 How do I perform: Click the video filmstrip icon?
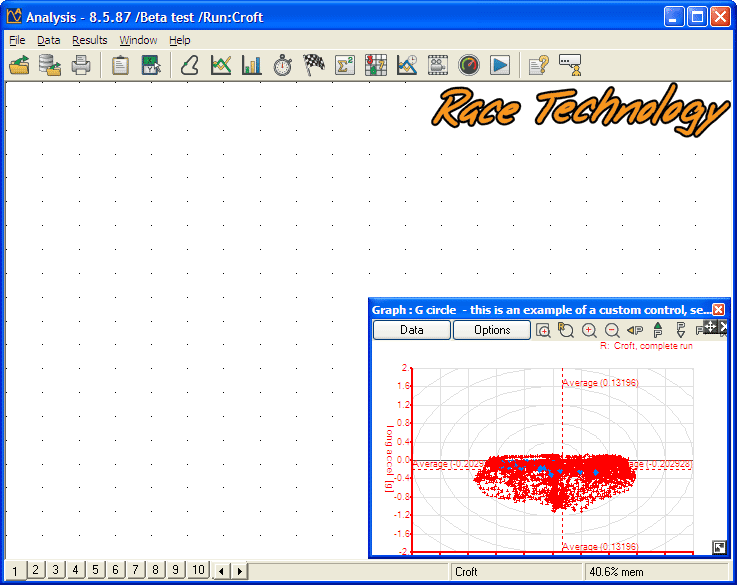[438, 65]
